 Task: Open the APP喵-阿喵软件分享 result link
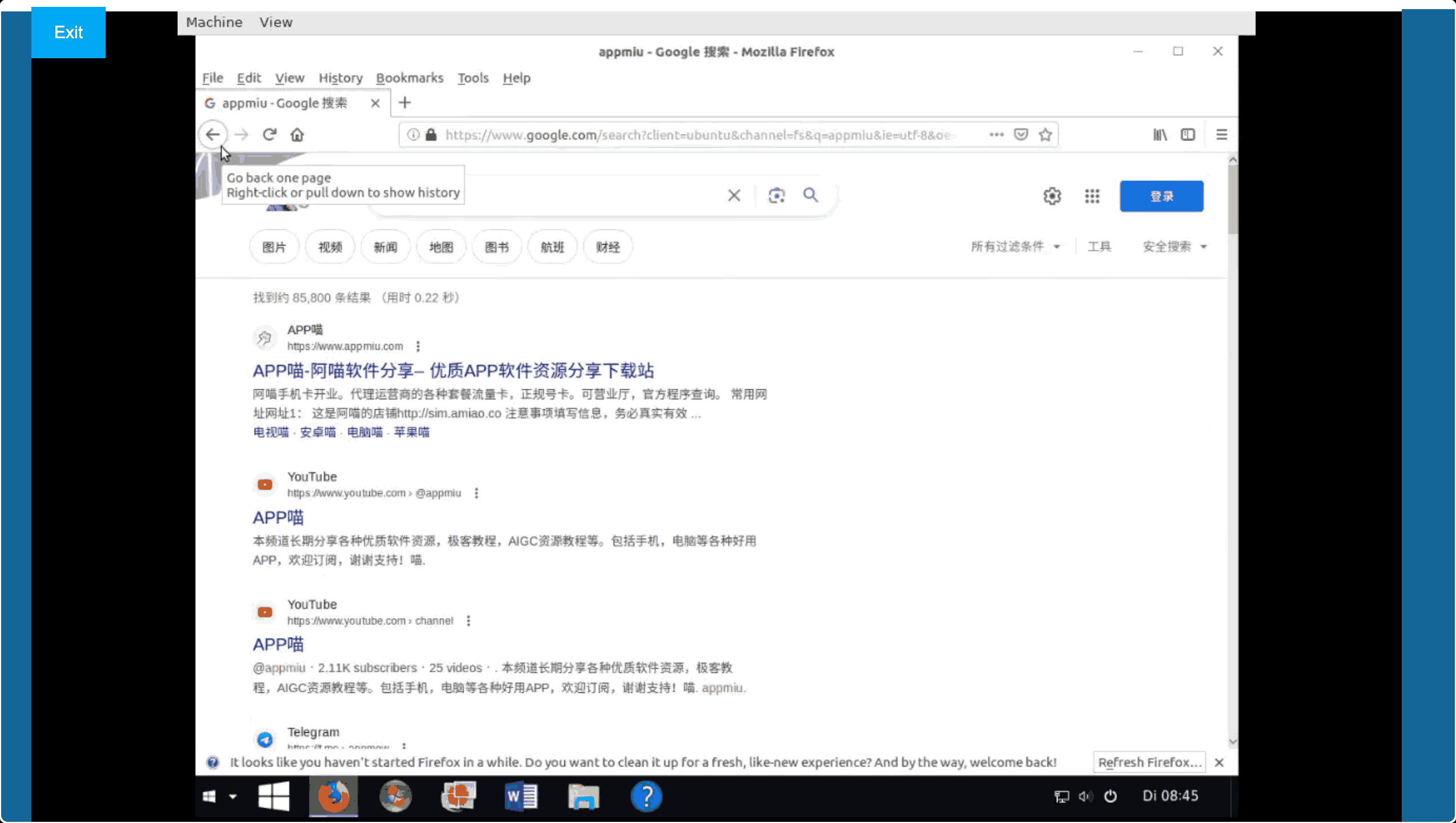click(453, 370)
